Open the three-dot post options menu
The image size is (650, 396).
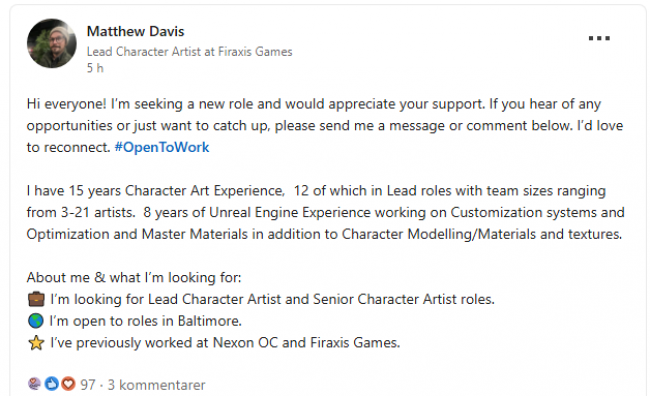click(599, 38)
